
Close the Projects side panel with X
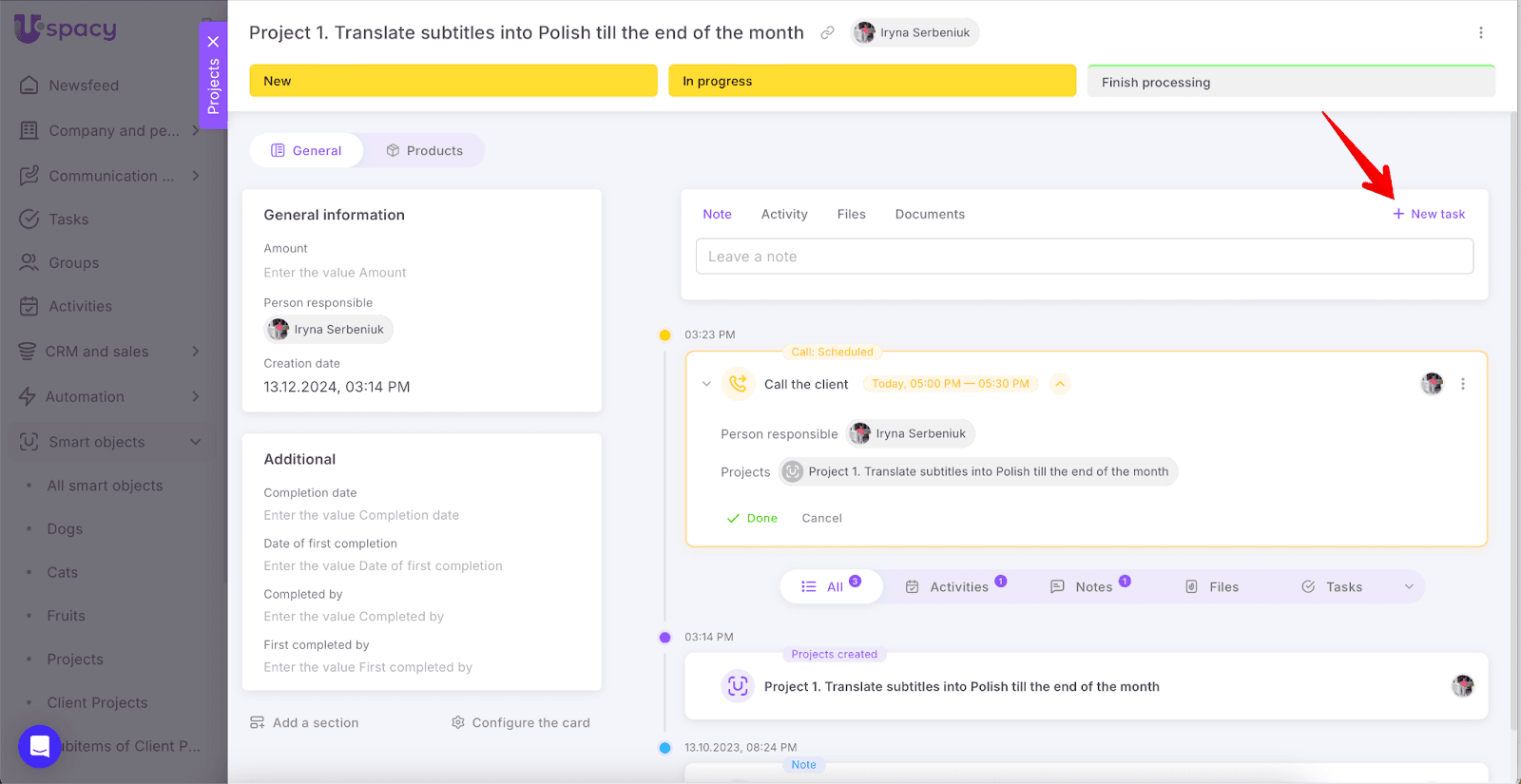pyautogui.click(x=213, y=42)
